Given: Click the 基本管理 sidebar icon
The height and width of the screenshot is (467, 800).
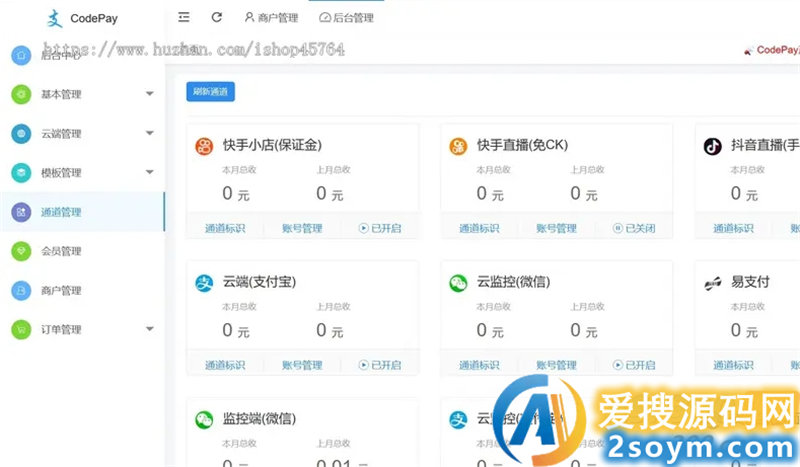Looking at the screenshot, I should point(21,94).
